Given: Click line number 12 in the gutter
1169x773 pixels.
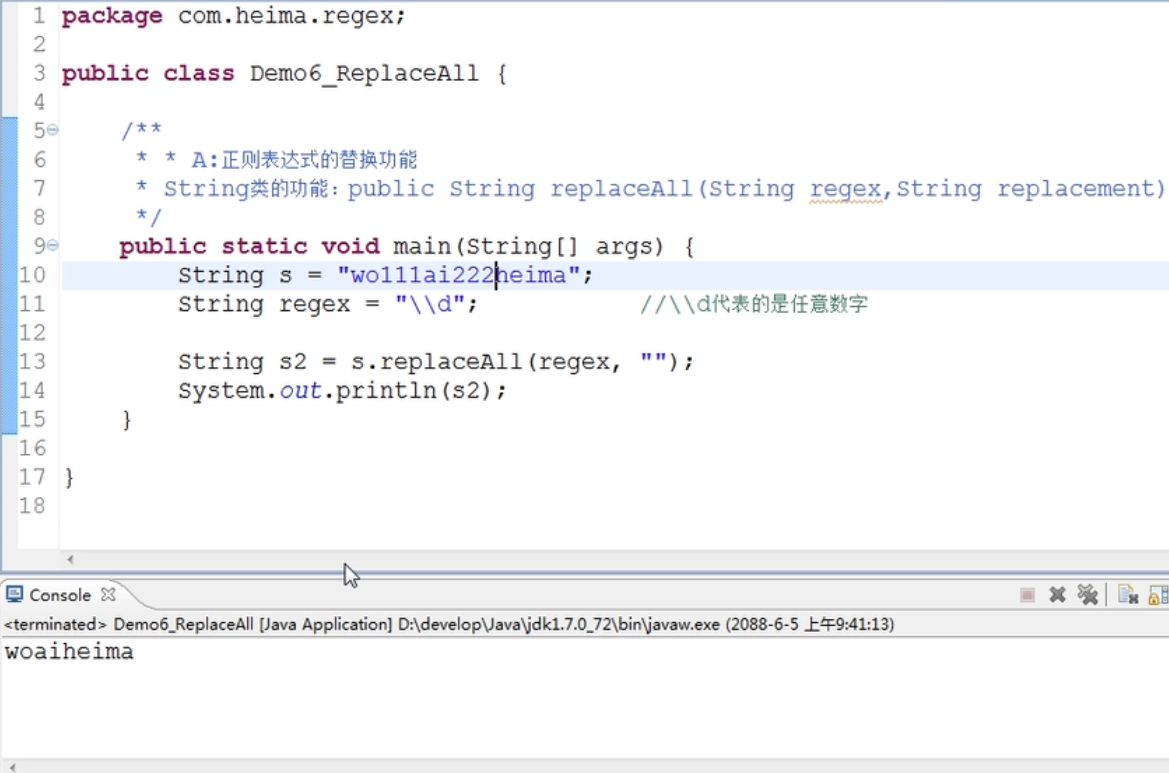Looking at the screenshot, I should pos(32,333).
